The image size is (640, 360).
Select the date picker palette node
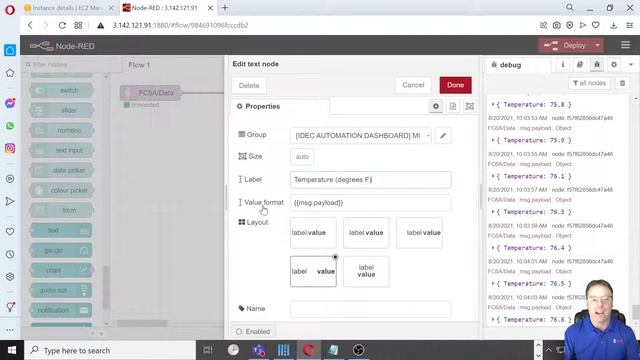[62, 170]
